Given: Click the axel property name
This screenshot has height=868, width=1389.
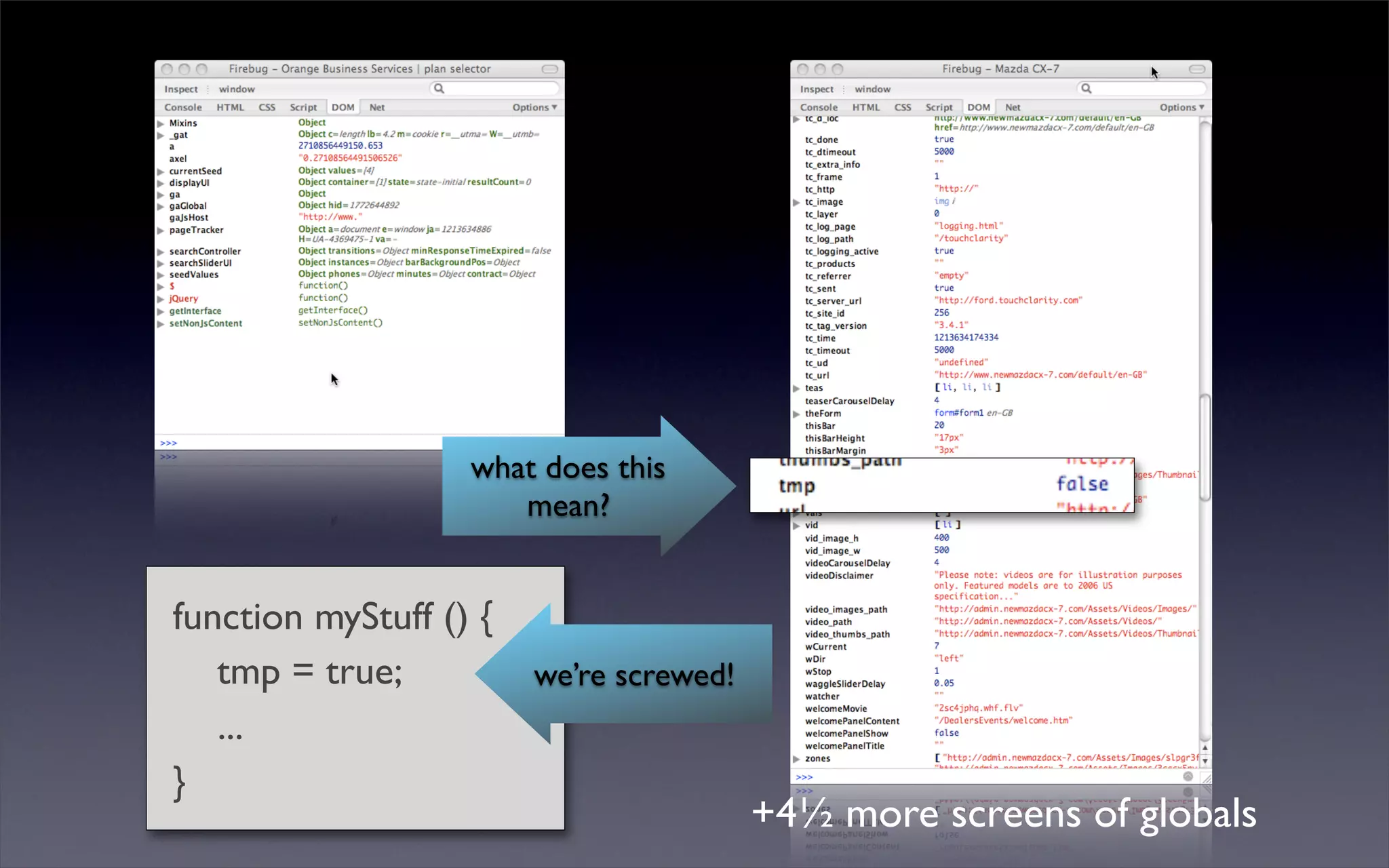Looking at the screenshot, I should point(178,159).
